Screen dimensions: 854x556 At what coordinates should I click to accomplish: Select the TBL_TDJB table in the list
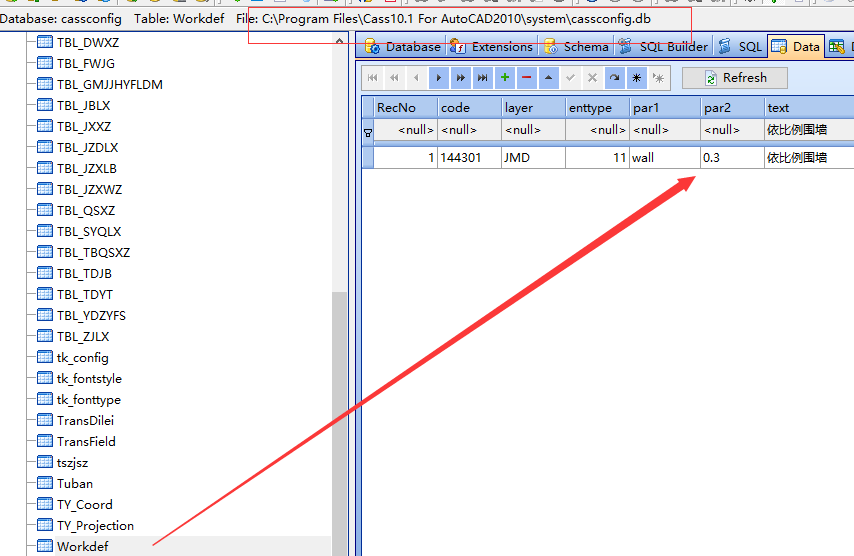[84, 273]
